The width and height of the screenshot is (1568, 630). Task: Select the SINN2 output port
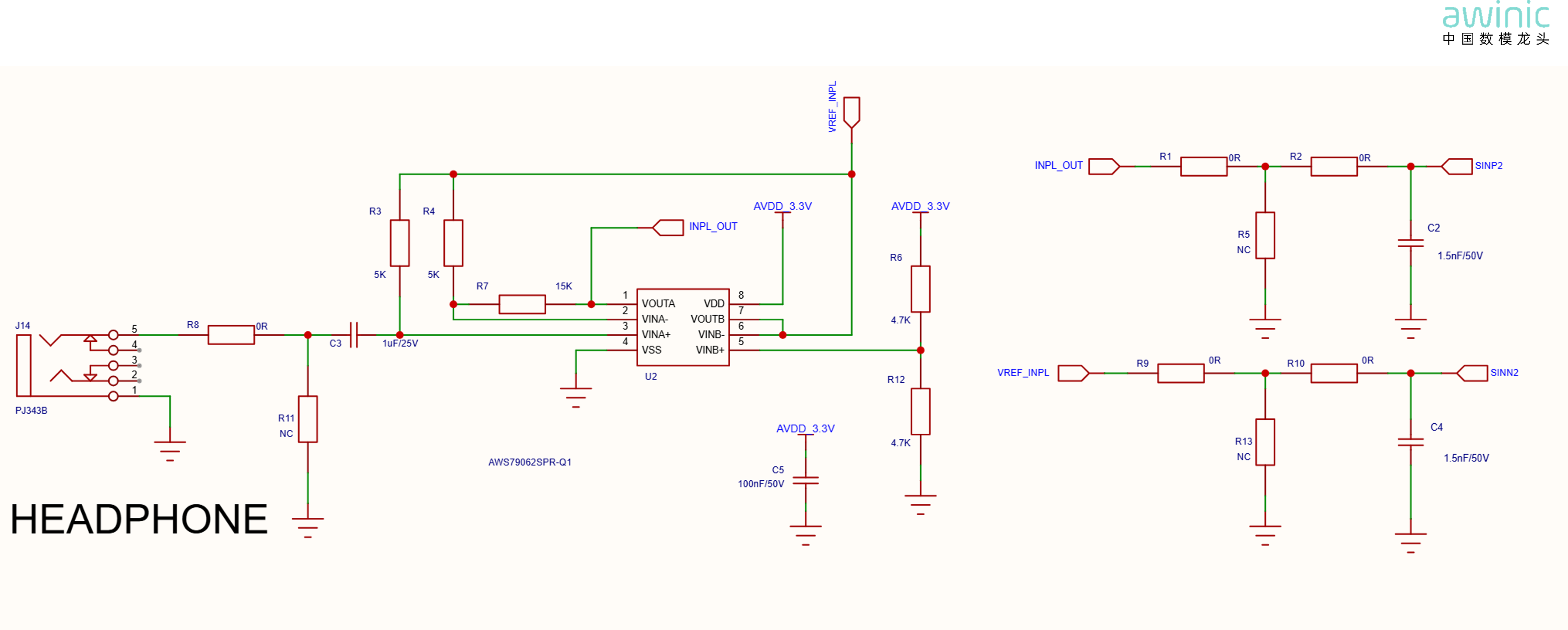pyautogui.click(x=1472, y=373)
